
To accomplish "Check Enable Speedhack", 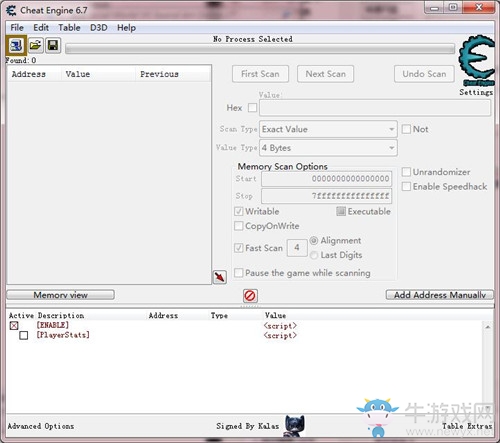I will click(406, 186).
